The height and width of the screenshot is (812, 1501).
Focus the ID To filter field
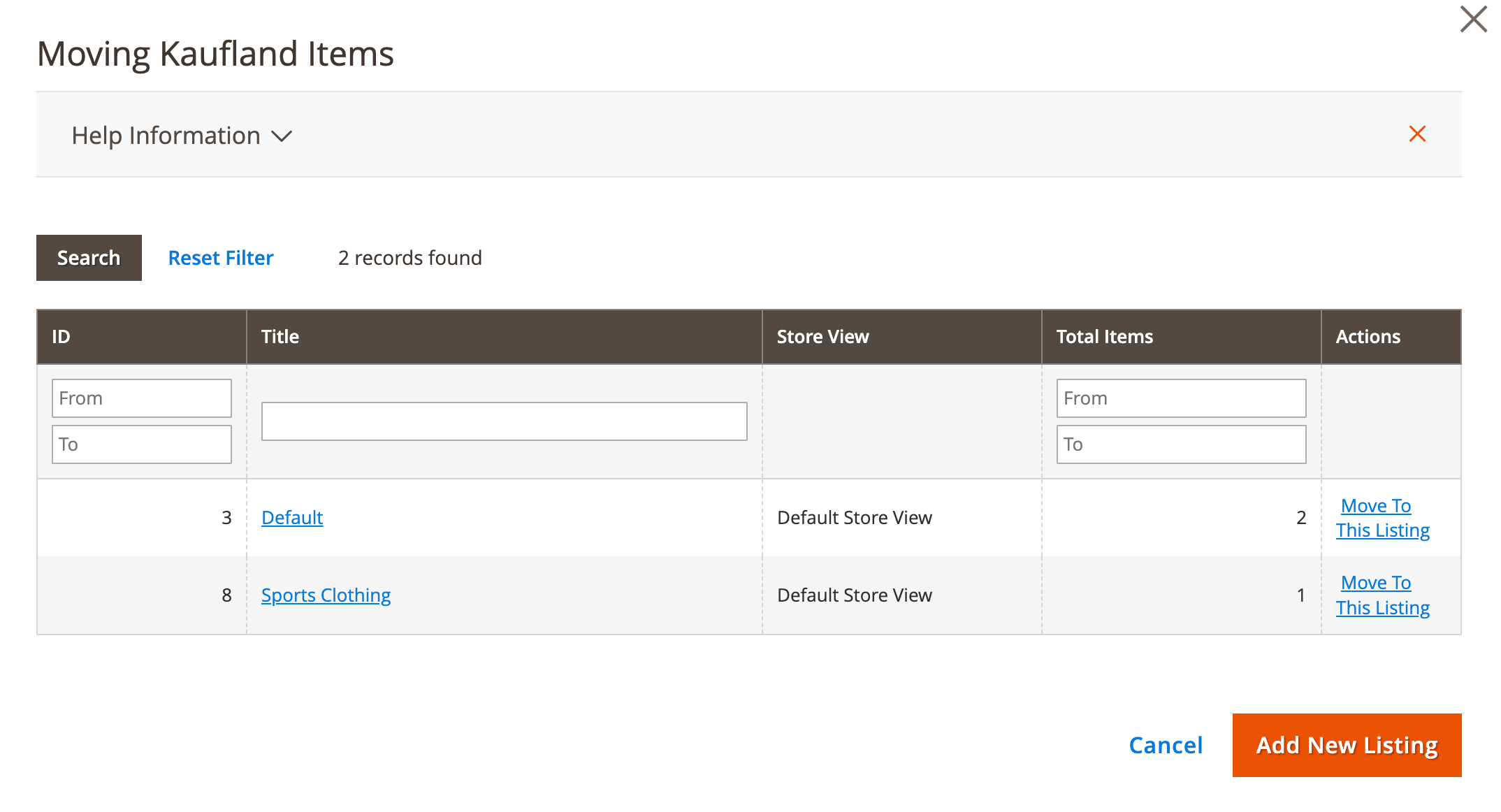[141, 444]
